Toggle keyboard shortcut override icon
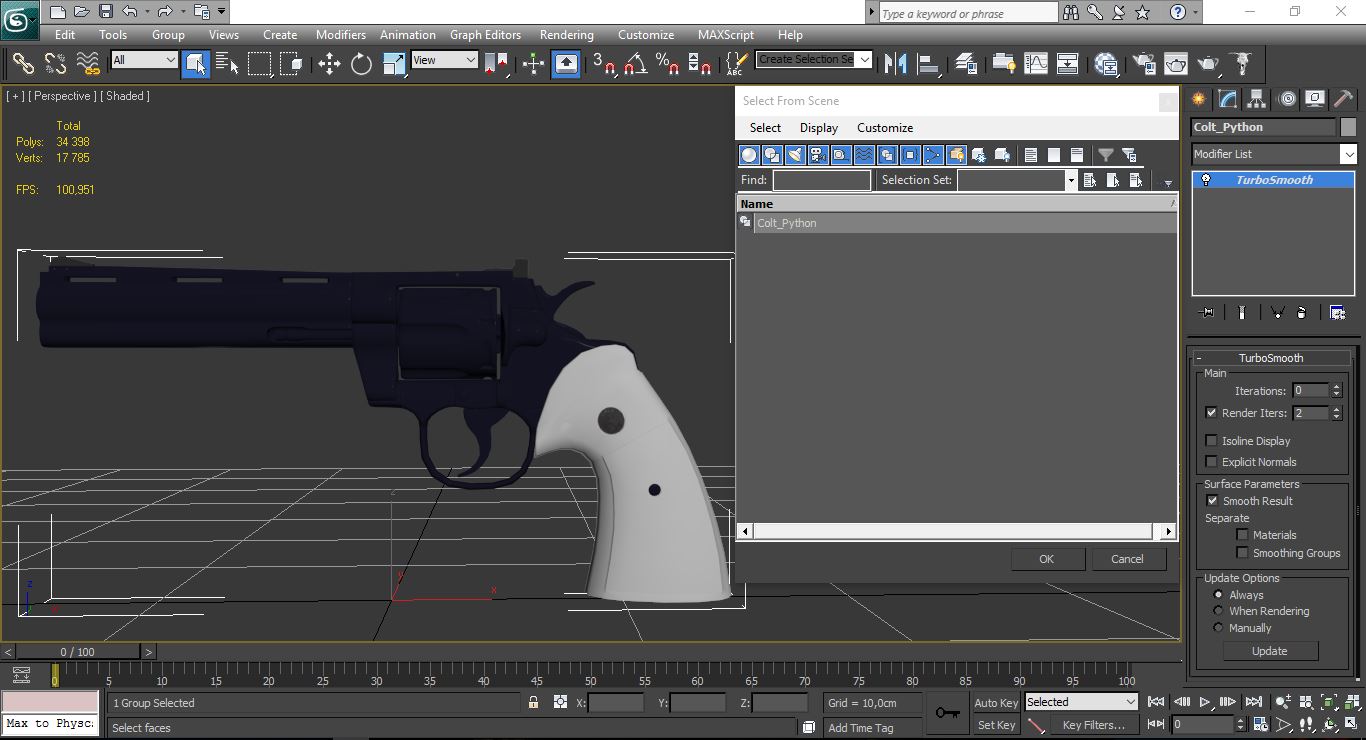The width and height of the screenshot is (1366, 740). tap(566, 64)
